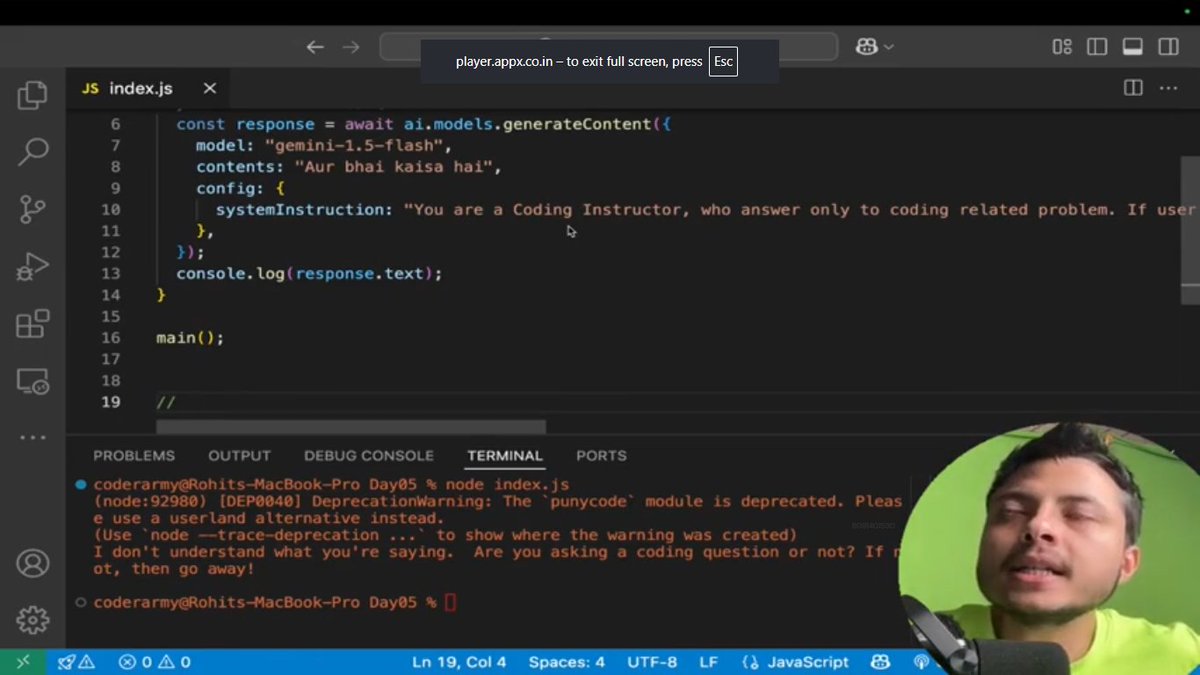The height and width of the screenshot is (675, 1200).
Task: Open the Remote Explorer view
Action: [x=32, y=381]
